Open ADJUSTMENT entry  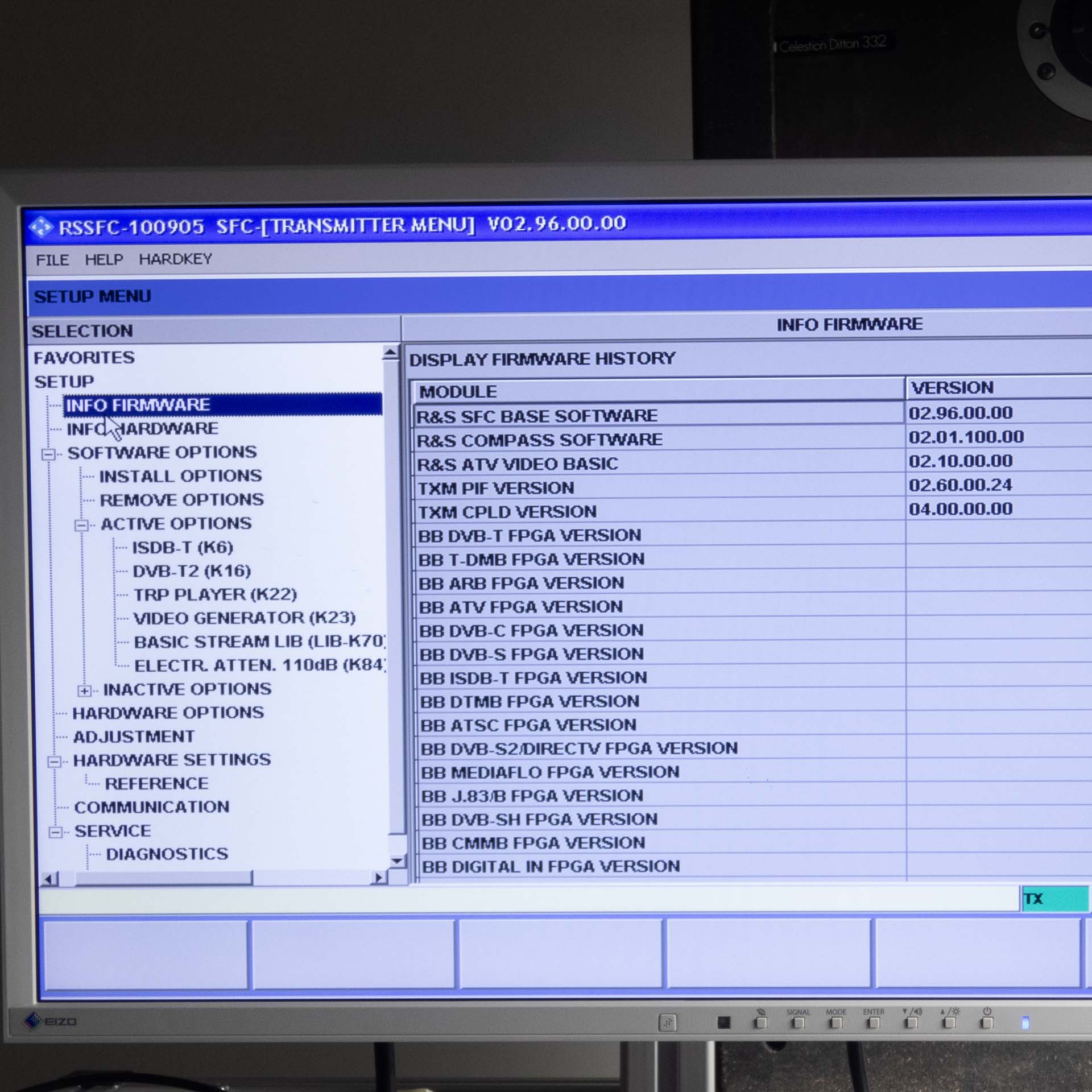click(134, 737)
